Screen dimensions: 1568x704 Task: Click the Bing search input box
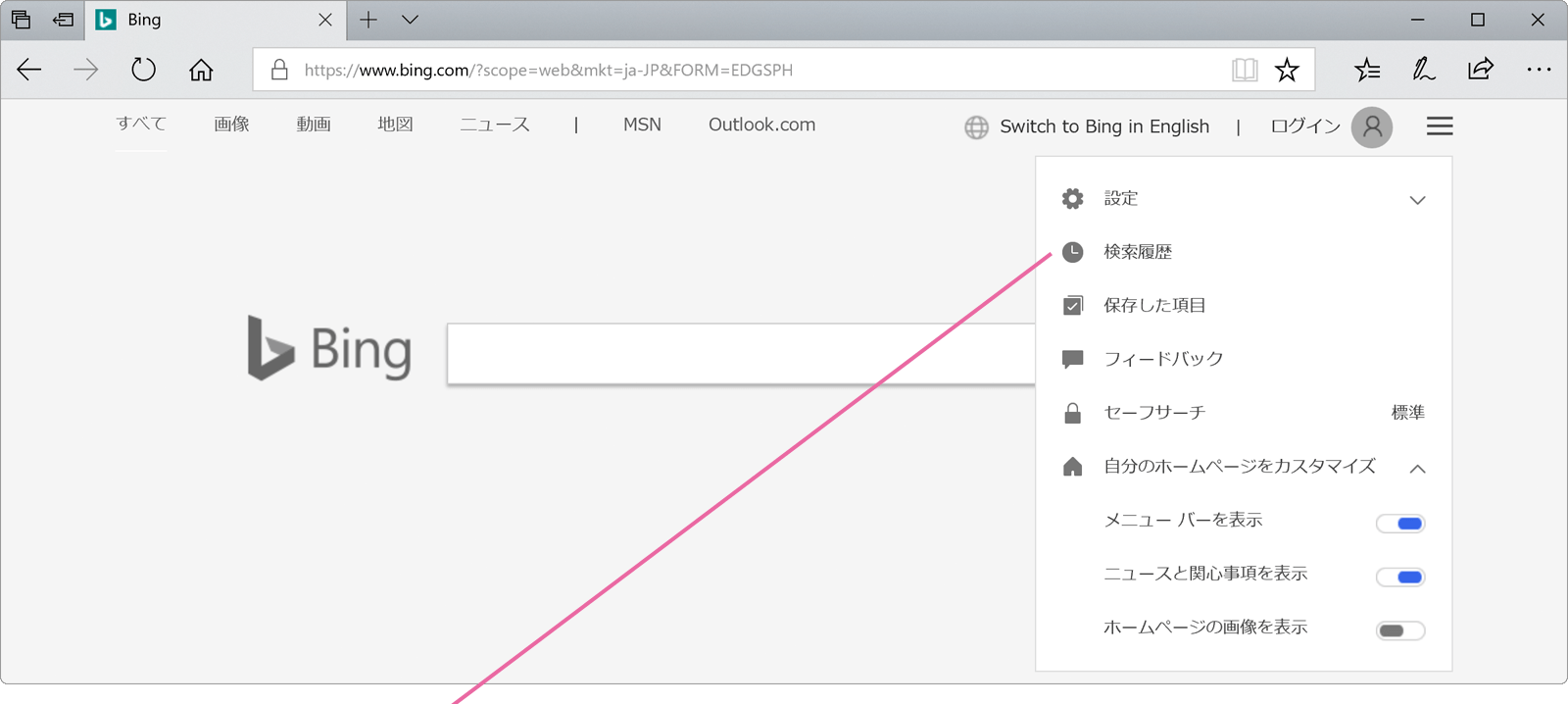741,354
